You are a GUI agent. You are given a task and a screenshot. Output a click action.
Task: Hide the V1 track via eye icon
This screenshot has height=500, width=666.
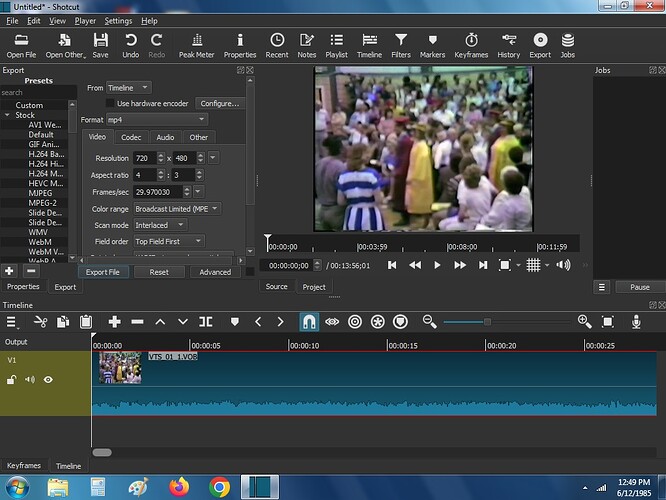pos(48,379)
